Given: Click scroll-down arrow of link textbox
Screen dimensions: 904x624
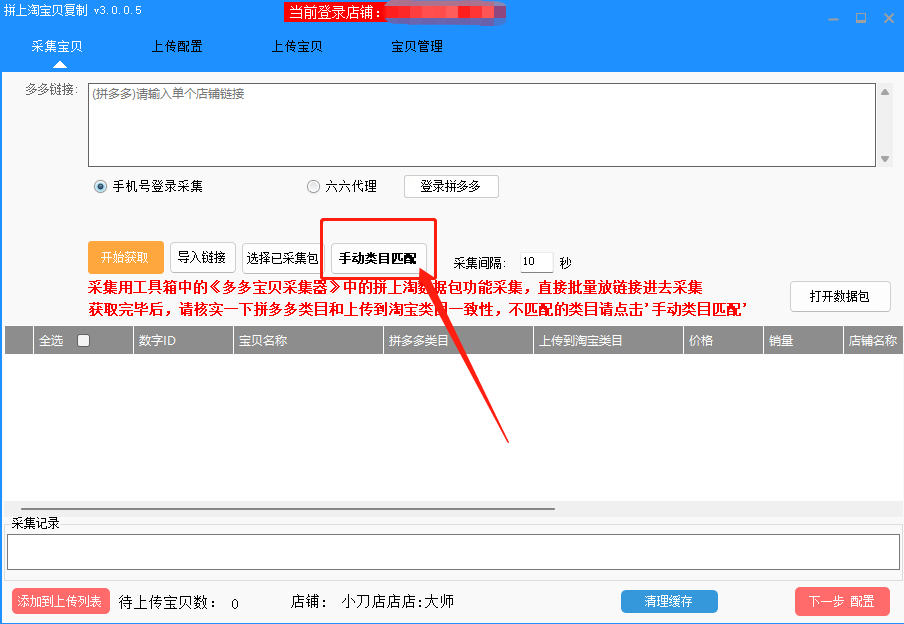Looking at the screenshot, I should coord(885,159).
